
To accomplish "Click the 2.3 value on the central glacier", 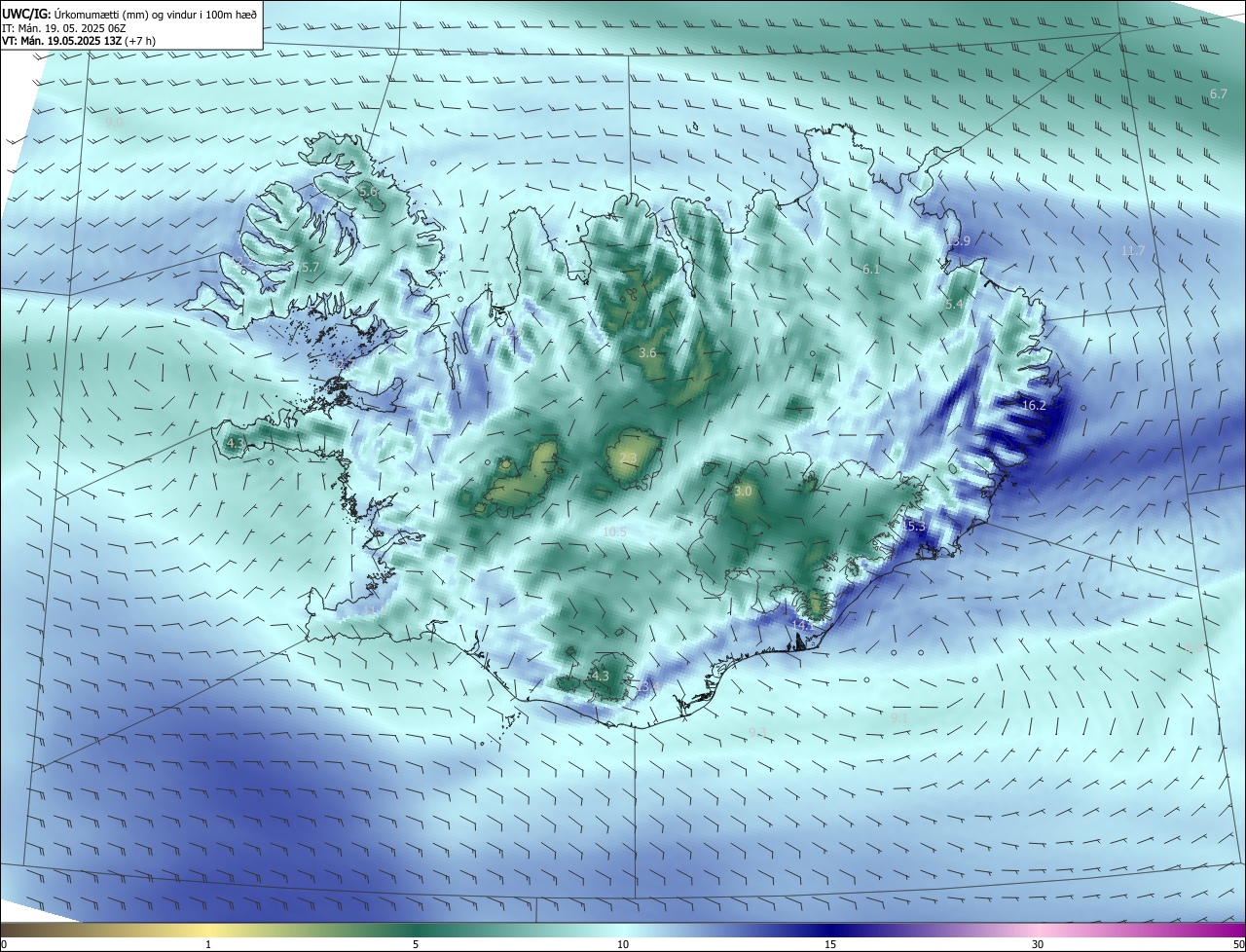I will [x=628, y=458].
